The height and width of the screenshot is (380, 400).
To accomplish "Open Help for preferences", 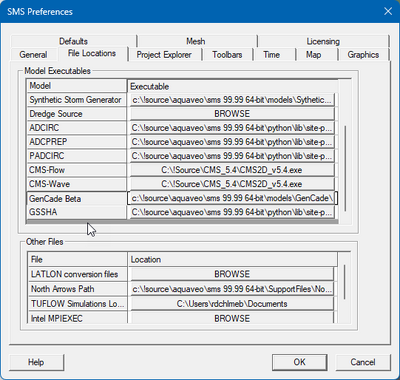I will coord(36,362).
